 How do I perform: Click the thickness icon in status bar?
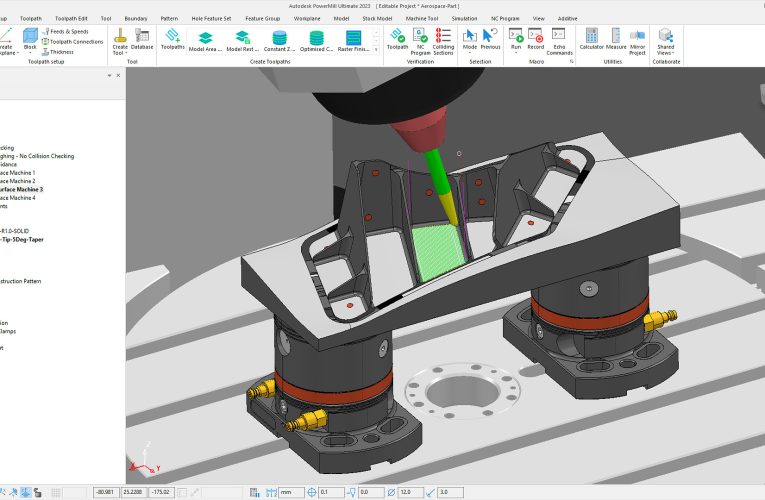[x=351, y=492]
